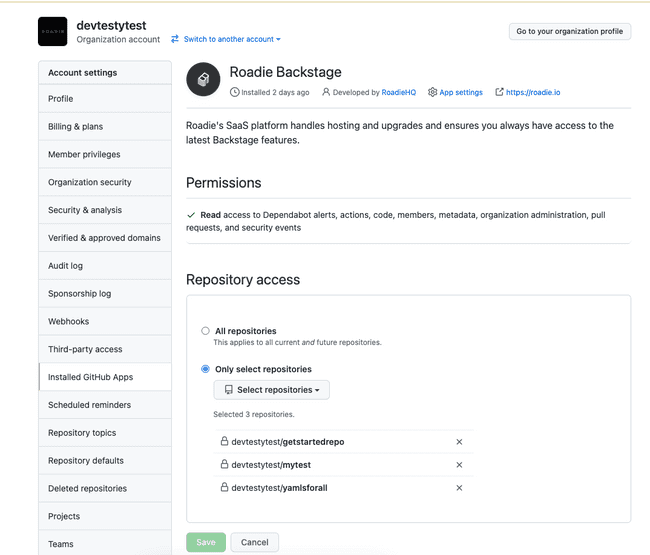Click the devtestytest/mytest repository name

271,465
